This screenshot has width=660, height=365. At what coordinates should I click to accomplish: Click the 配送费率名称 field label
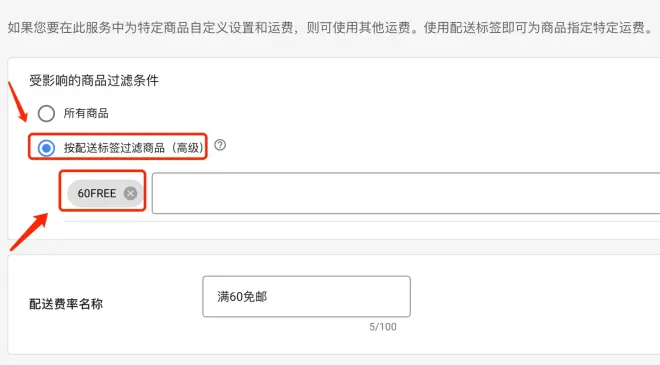tap(66, 304)
